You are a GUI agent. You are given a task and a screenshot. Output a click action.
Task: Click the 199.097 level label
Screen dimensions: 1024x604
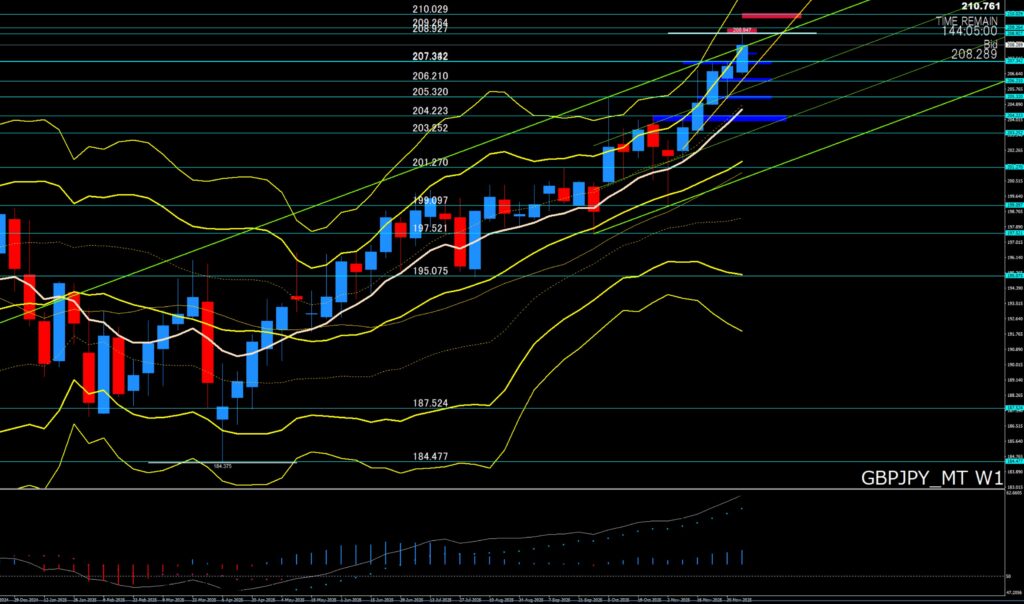tap(430, 200)
